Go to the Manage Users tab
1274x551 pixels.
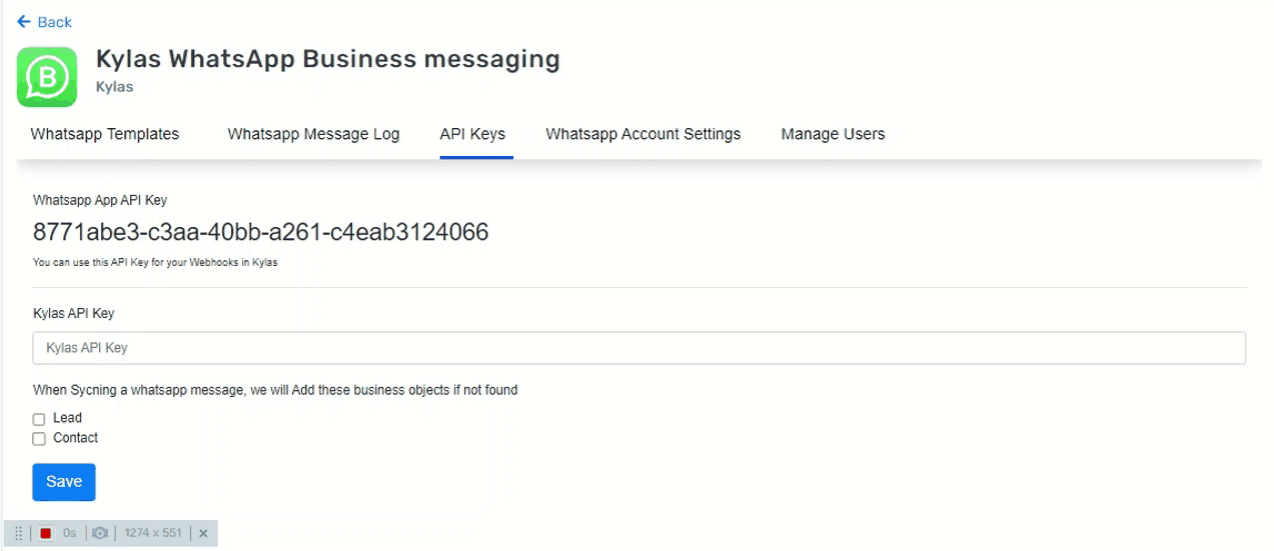(833, 134)
